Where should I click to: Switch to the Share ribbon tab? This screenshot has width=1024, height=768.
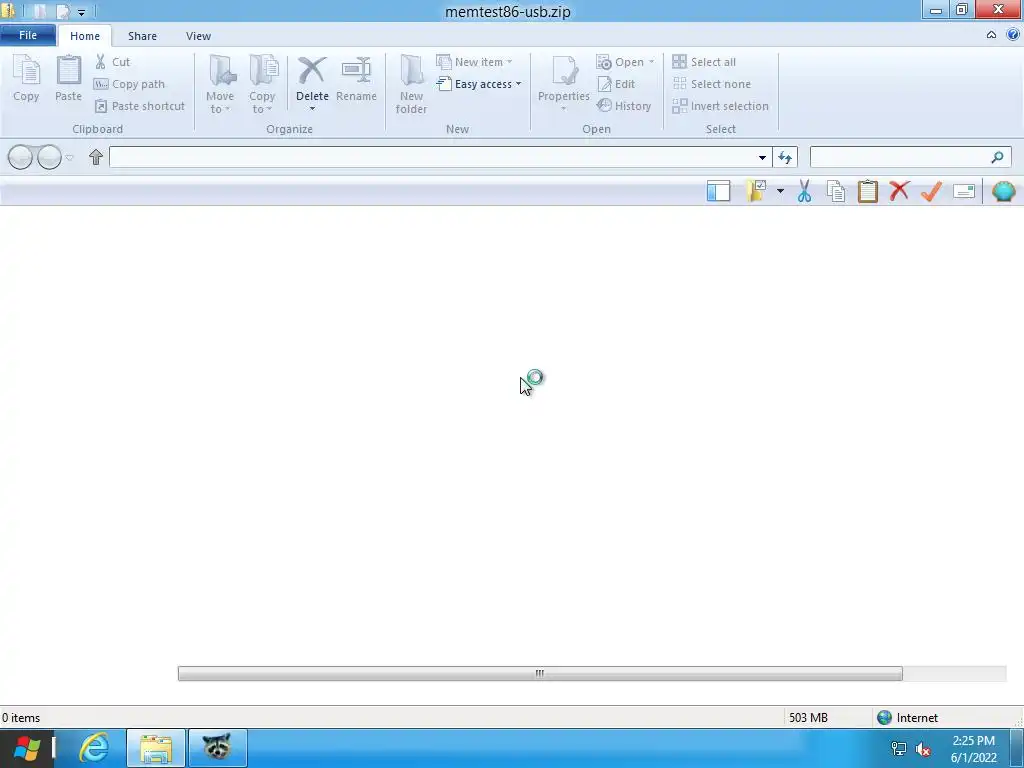click(142, 36)
